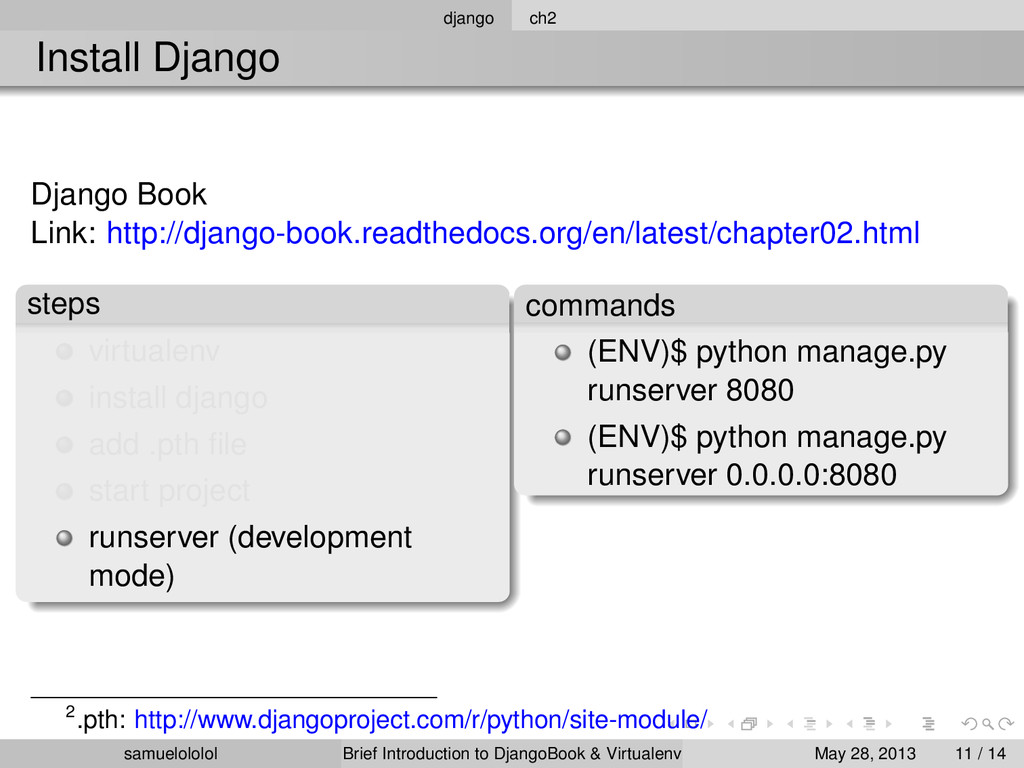
Task: Click the dimmed start project step
Action: pyautogui.click(x=169, y=491)
